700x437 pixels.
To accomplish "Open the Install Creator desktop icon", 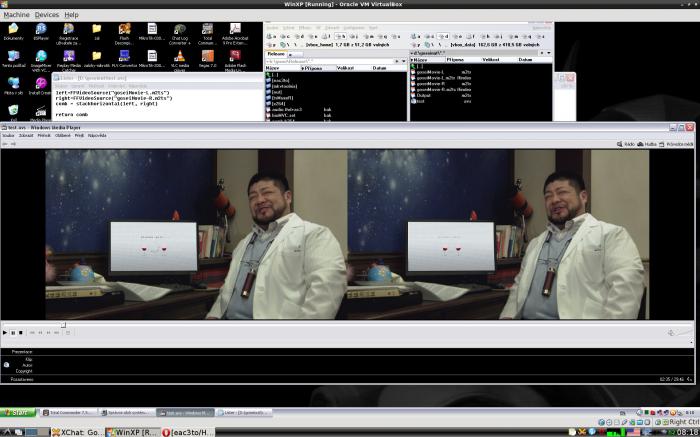I will pos(41,86).
